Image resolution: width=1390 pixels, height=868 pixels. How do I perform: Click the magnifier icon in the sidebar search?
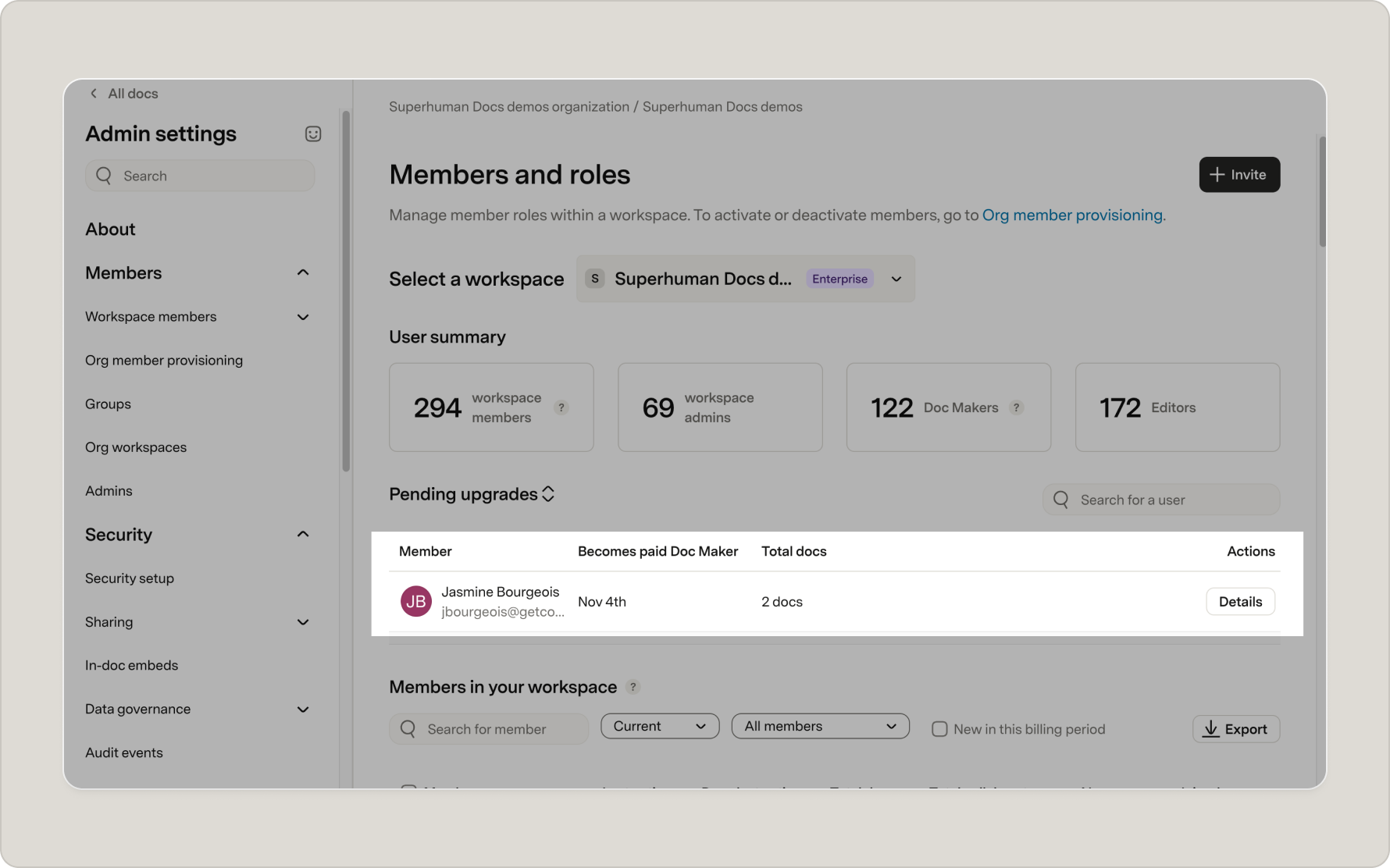[x=104, y=176]
